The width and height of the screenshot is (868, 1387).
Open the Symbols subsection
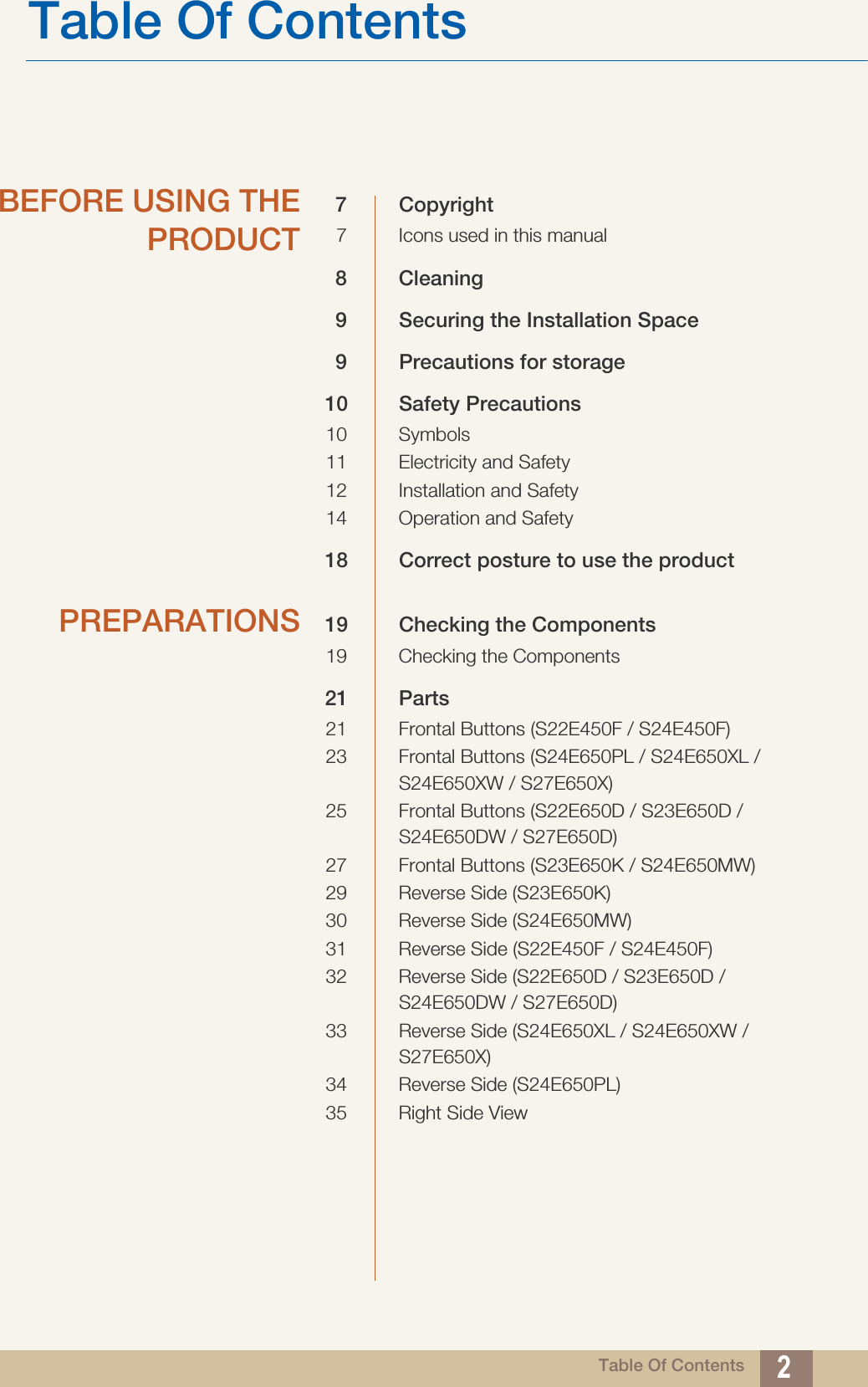[x=434, y=435]
